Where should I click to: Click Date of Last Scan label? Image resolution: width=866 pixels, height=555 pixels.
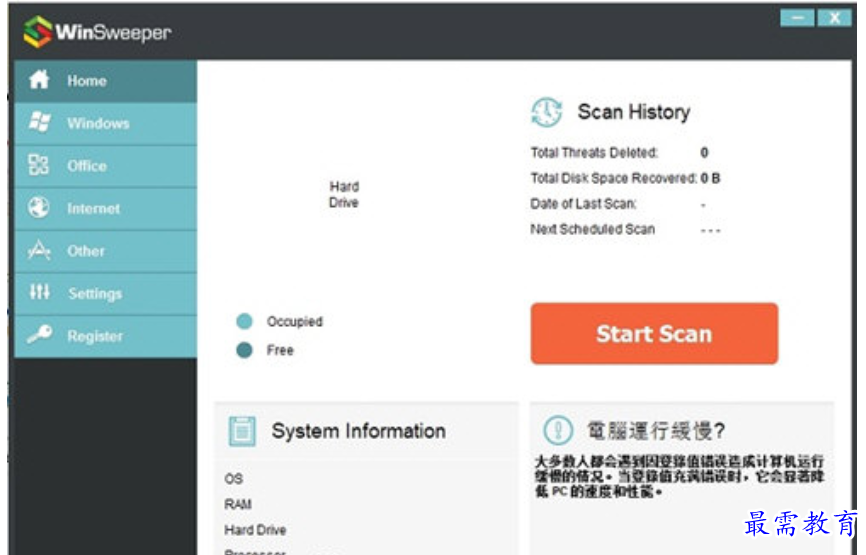point(583,204)
